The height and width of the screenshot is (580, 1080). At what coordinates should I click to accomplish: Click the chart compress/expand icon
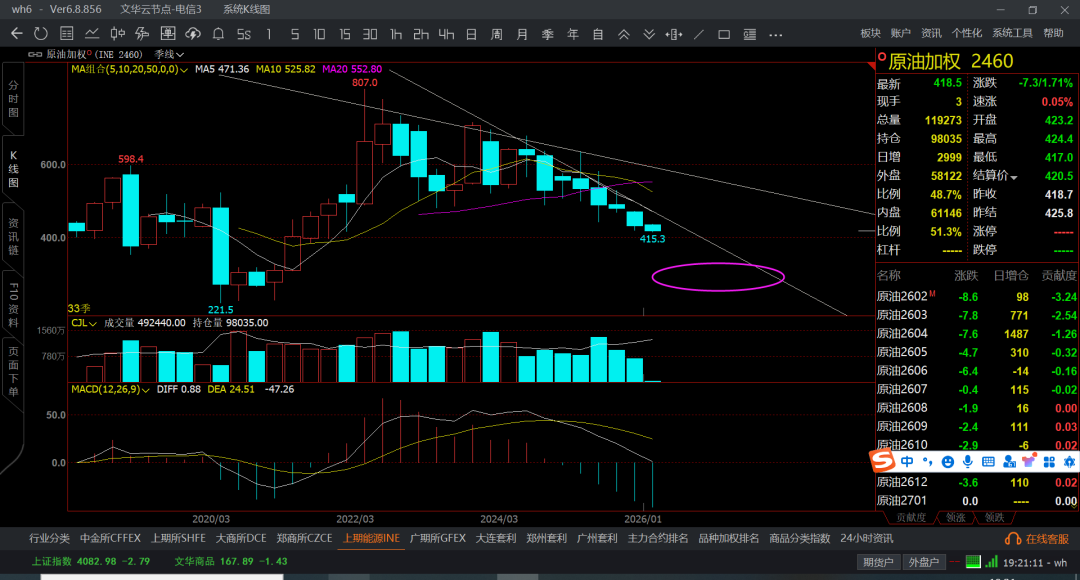(674, 34)
